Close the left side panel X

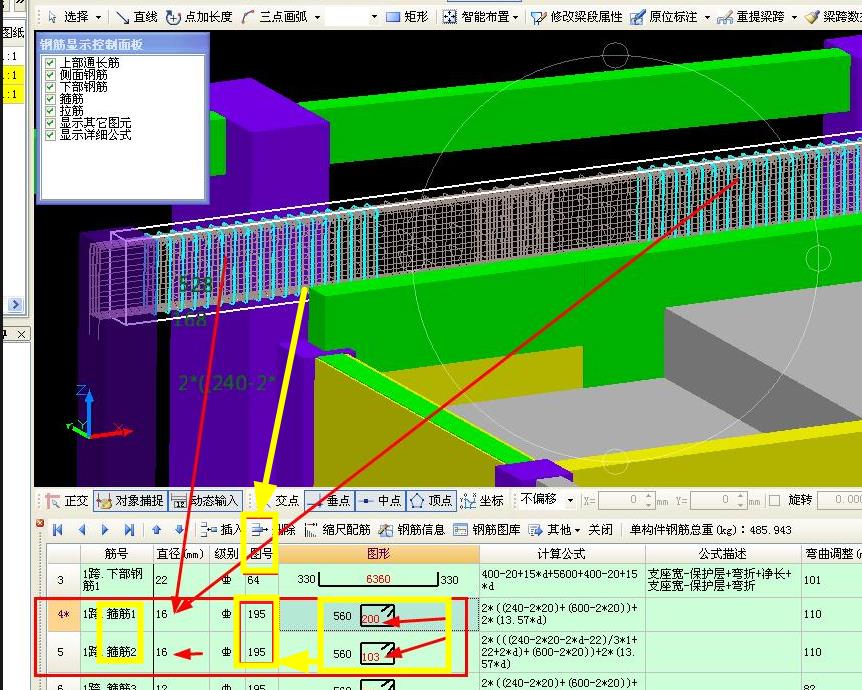21,334
